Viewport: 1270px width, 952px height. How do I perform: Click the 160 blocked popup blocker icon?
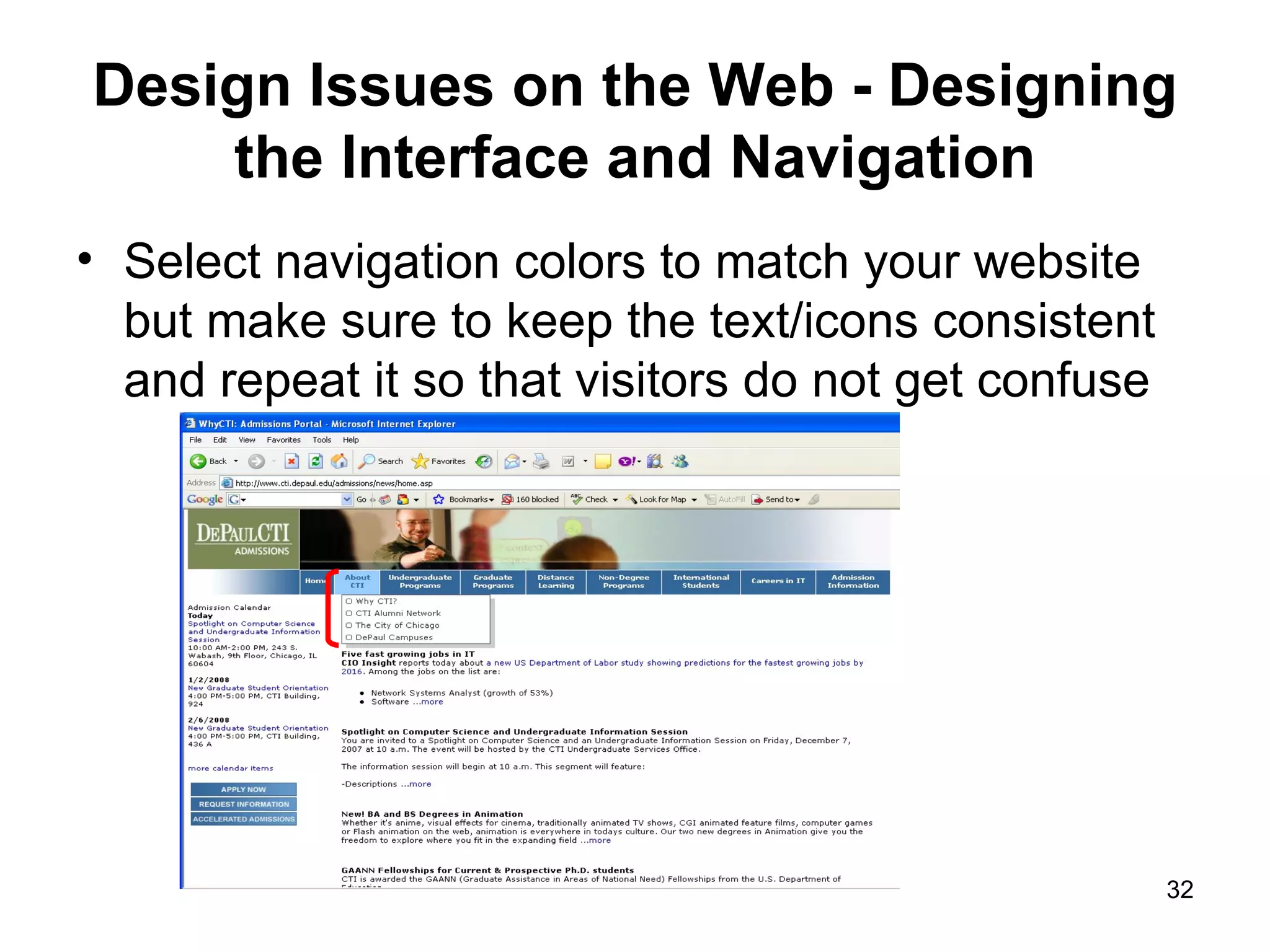coord(507,500)
